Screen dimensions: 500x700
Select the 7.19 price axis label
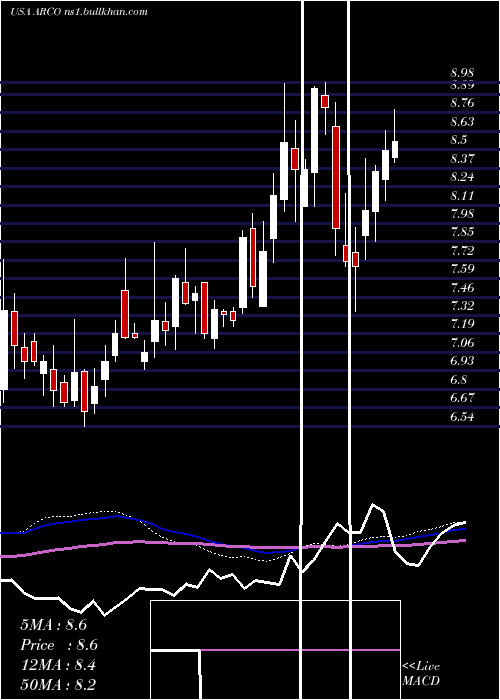click(462, 324)
